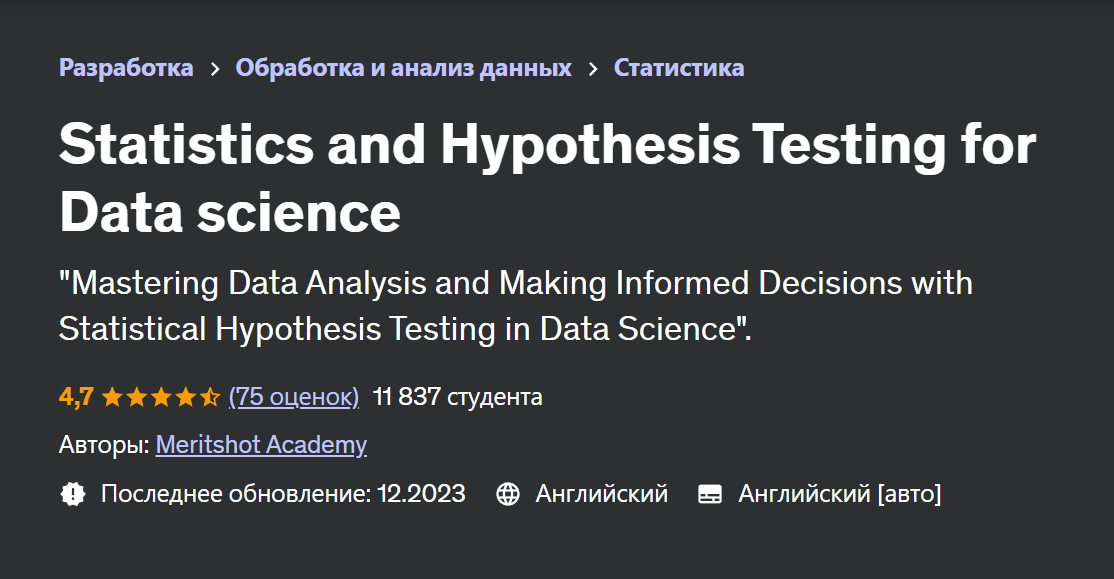This screenshot has height=579, width=1114.
Task: Open Обработка и анализ данных category
Action: [x=403, y=67]
